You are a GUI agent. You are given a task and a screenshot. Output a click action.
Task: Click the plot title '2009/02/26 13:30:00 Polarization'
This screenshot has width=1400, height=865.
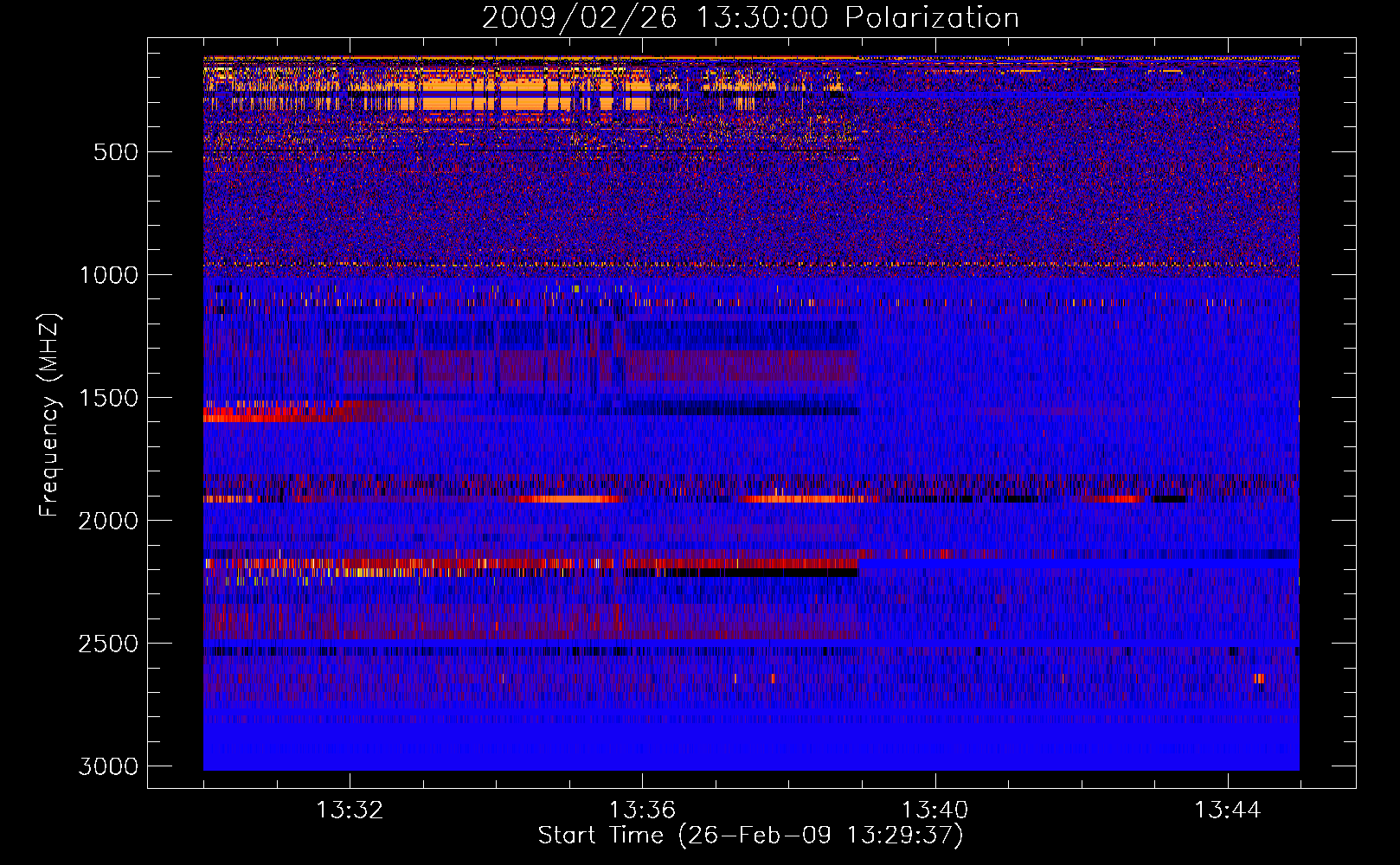tap(750, 18)
